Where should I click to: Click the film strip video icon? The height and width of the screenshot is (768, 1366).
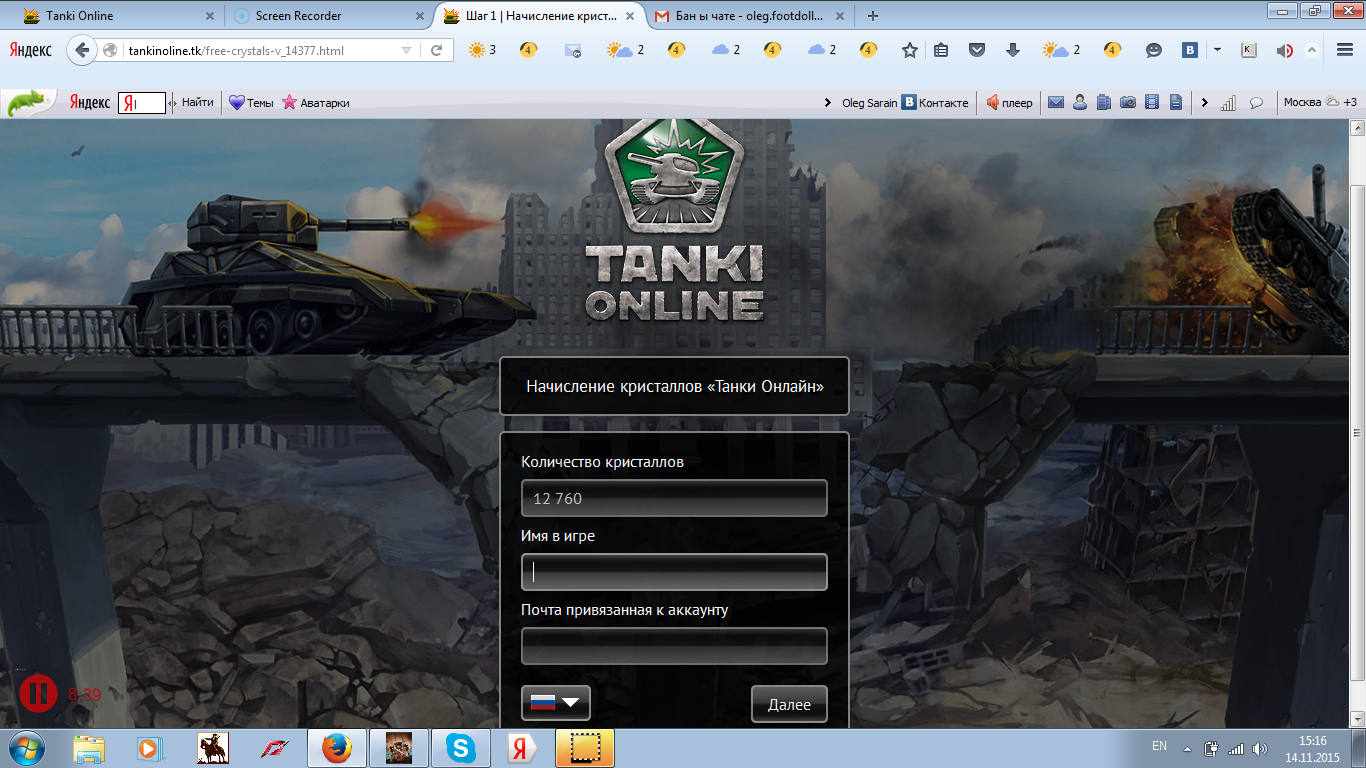(1152, 102)
